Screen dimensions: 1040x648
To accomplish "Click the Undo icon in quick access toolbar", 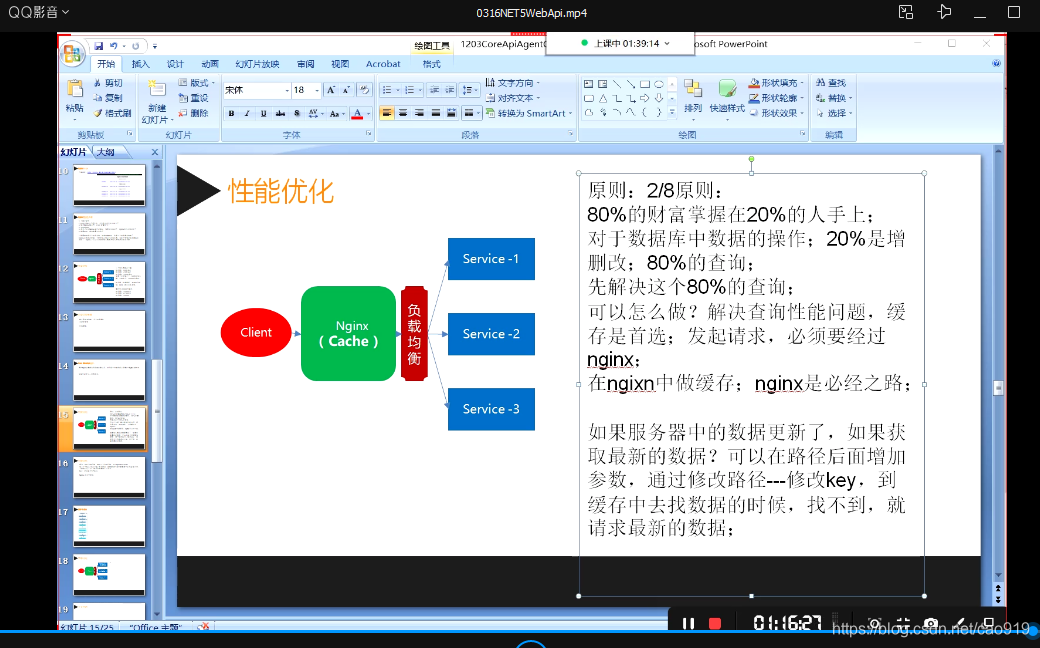I will pyautogui.click(x=114, y=46).
